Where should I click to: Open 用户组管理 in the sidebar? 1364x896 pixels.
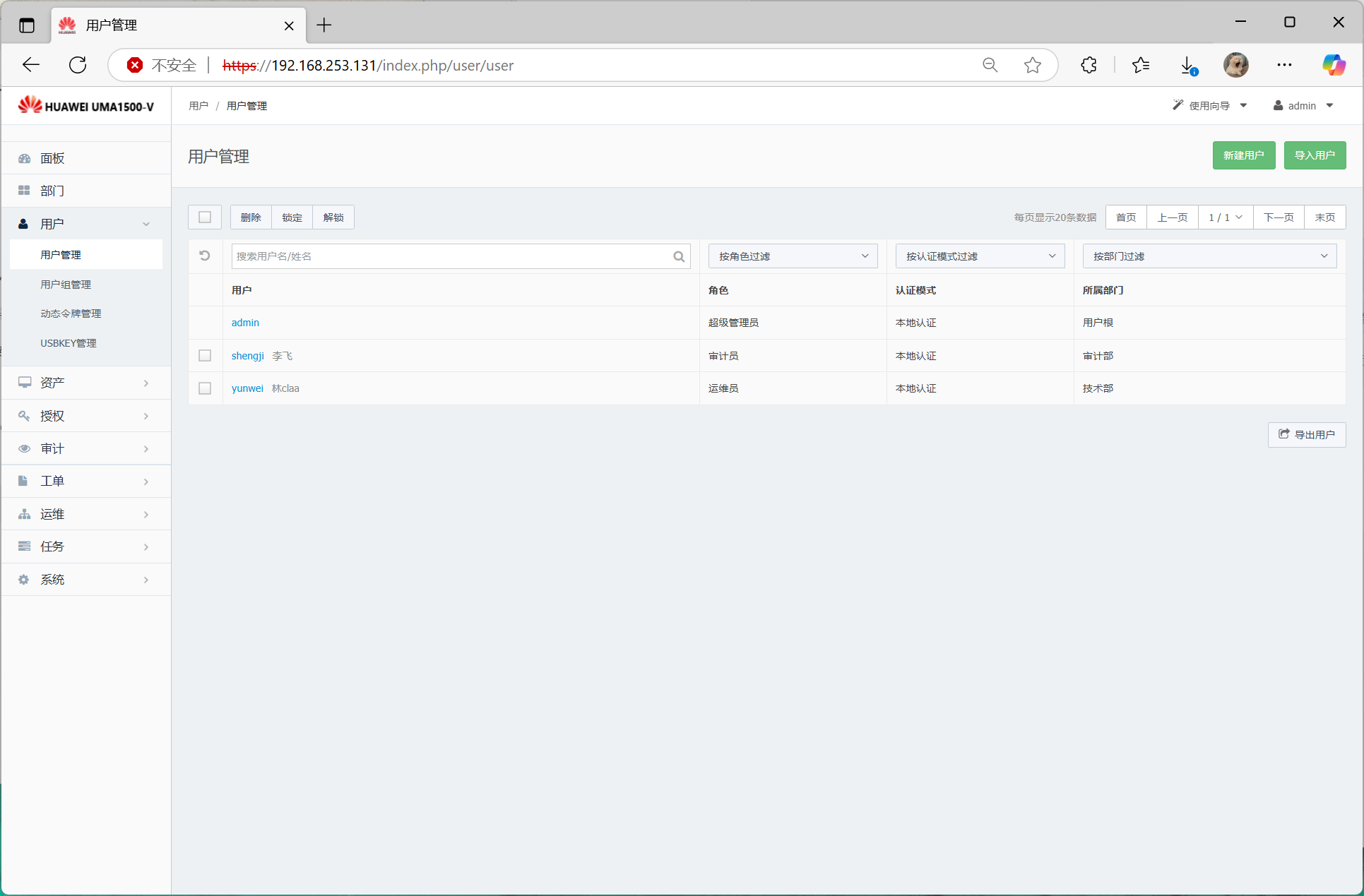(66, 284)
